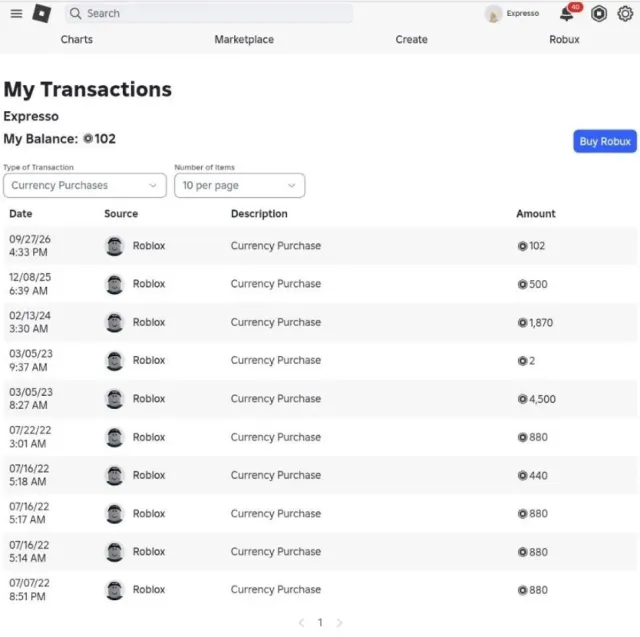Click Roblox avatar in 02/13/24 transaction row

(114, 322)
